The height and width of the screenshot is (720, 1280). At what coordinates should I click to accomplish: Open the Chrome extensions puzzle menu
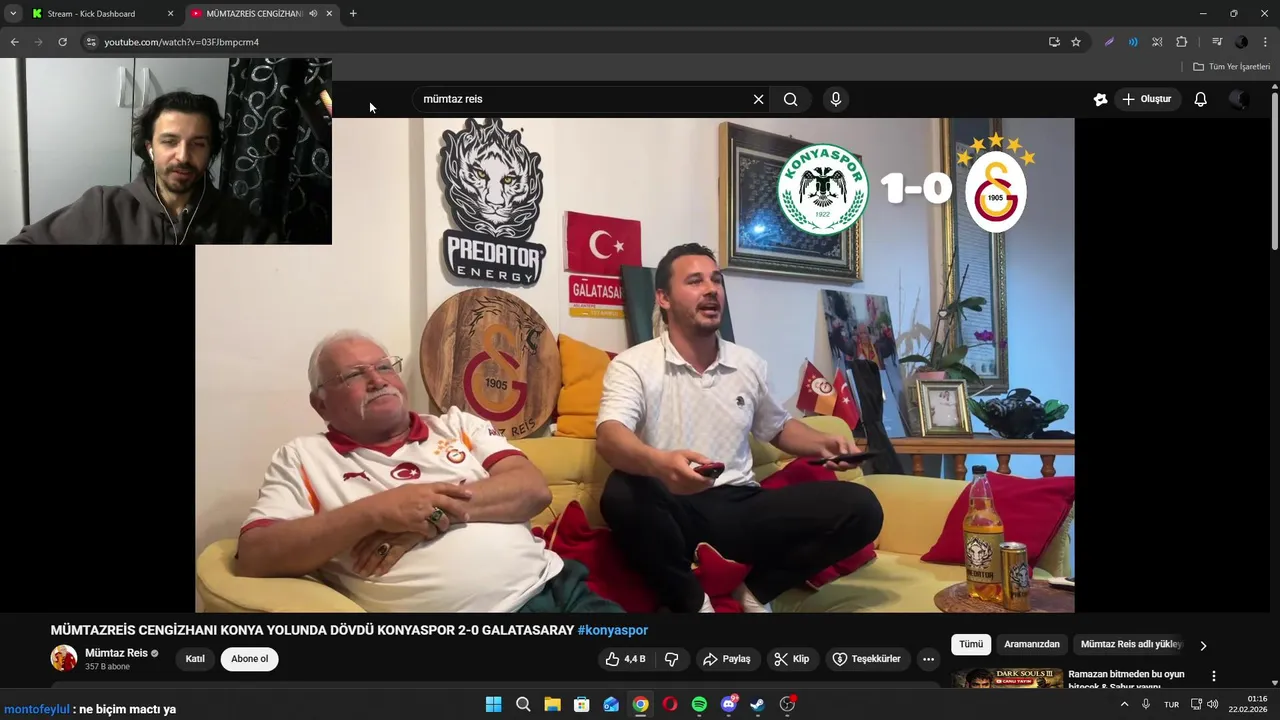tap(1181, 42)
